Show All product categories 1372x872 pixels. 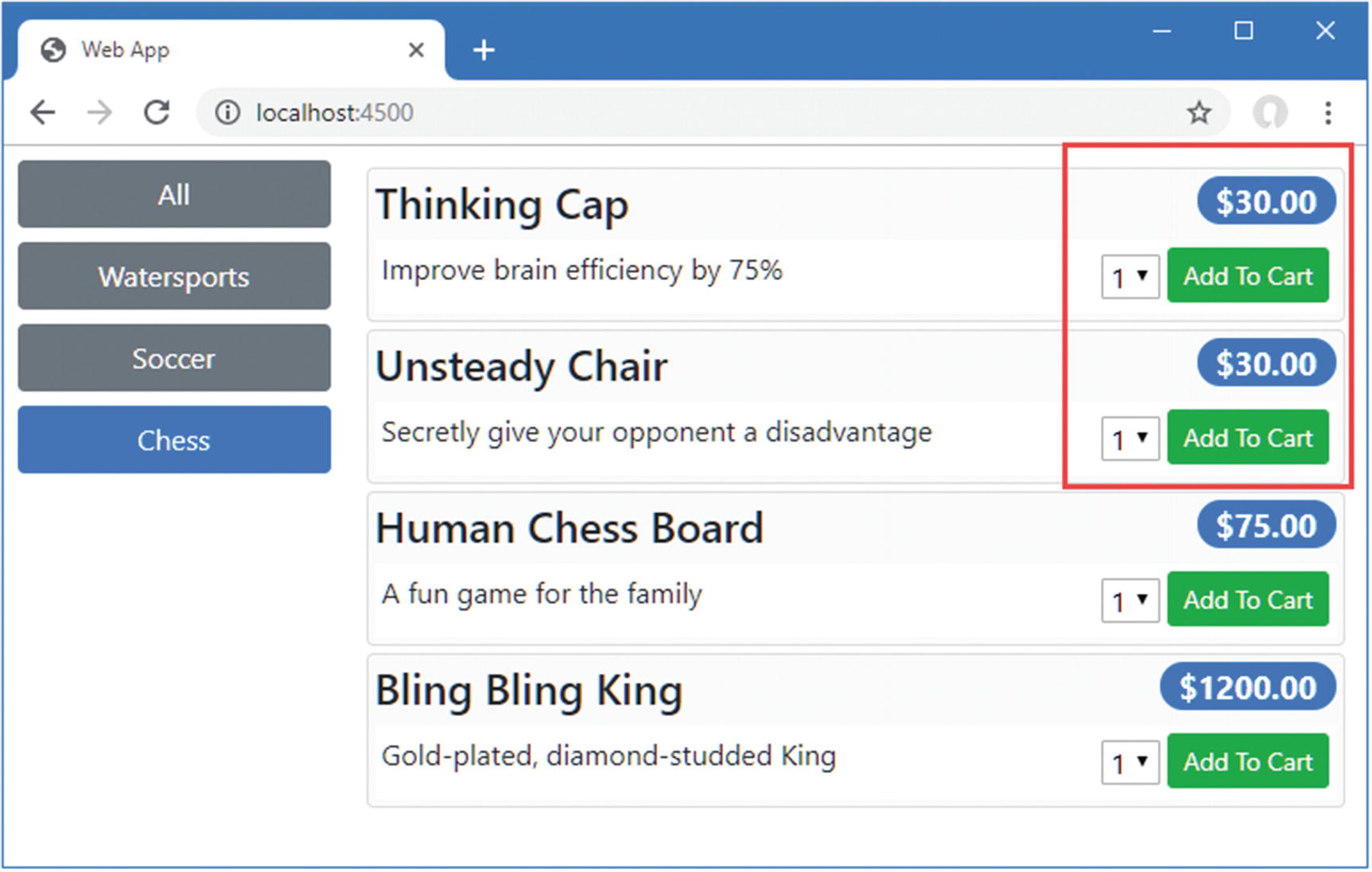pyautogui.click(x=174, y=195)
